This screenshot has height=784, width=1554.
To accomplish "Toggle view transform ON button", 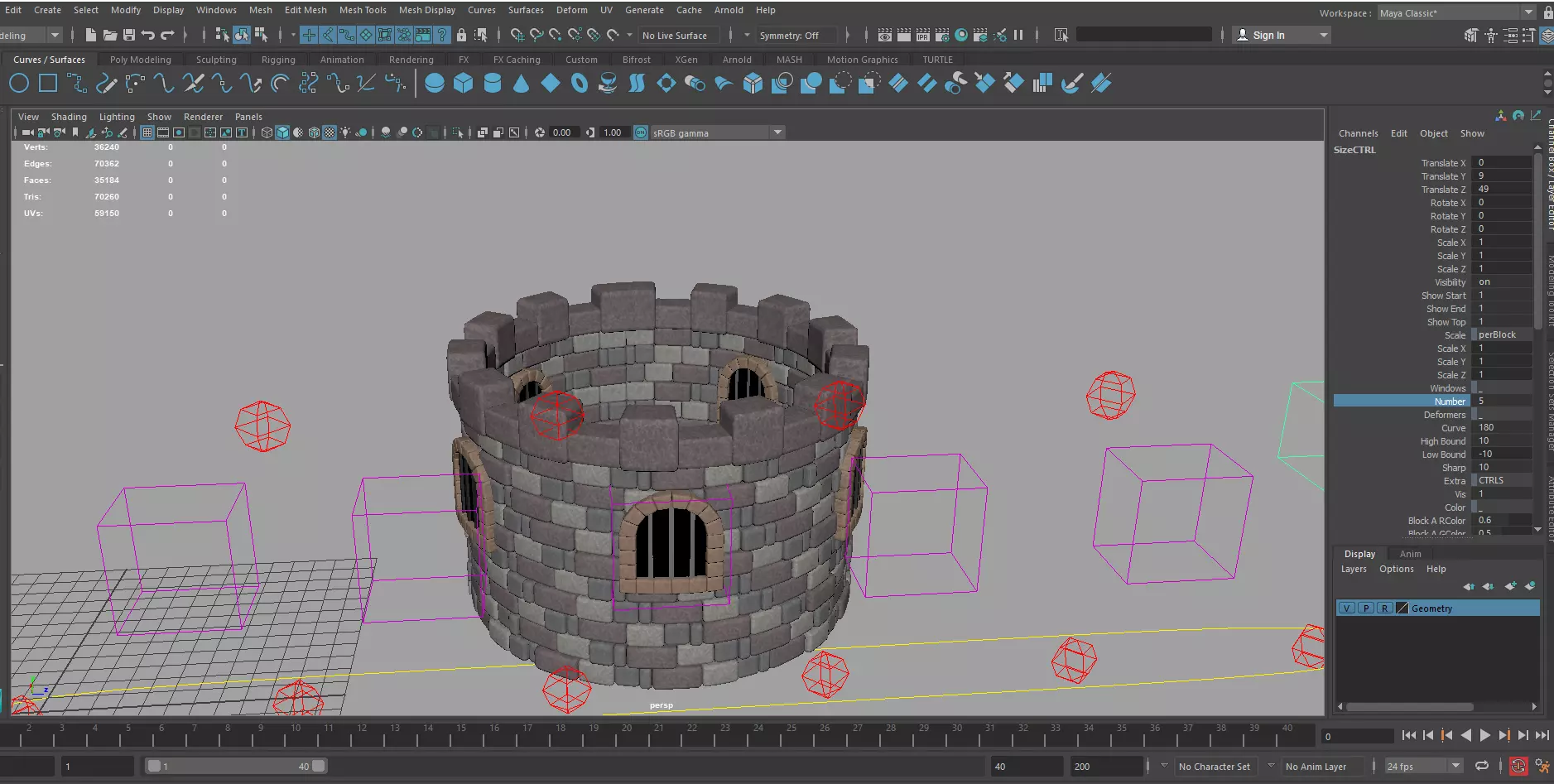I will (x=641, y=132).
